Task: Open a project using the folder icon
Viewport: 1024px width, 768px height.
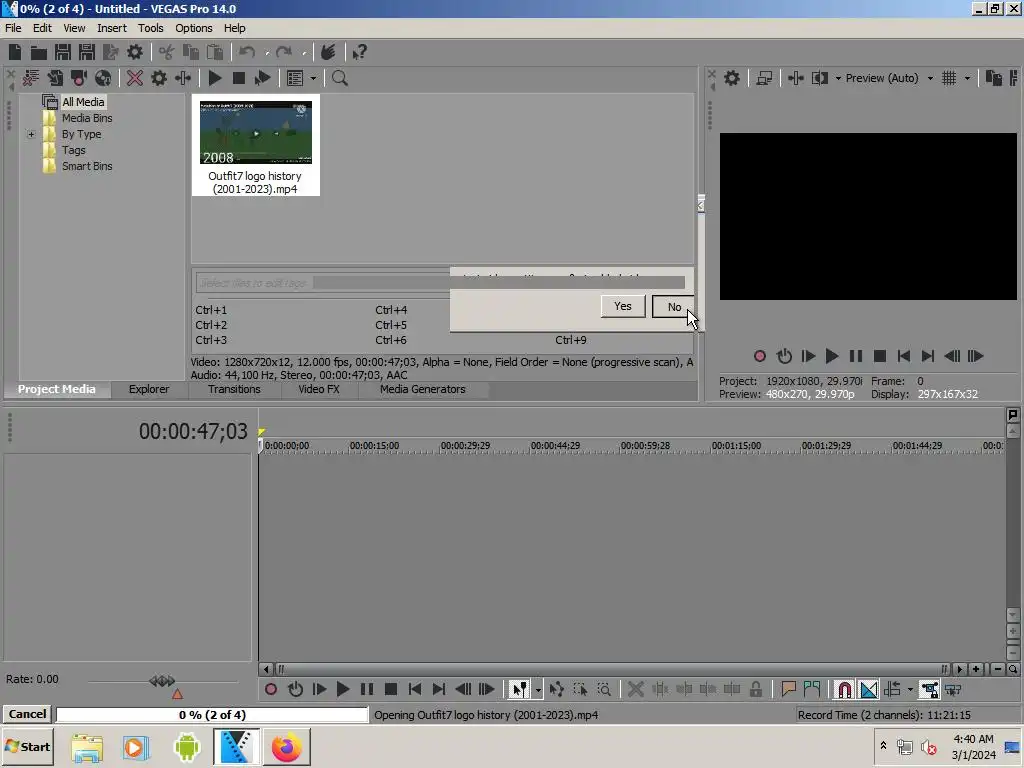Action: (x=39, y=52)
